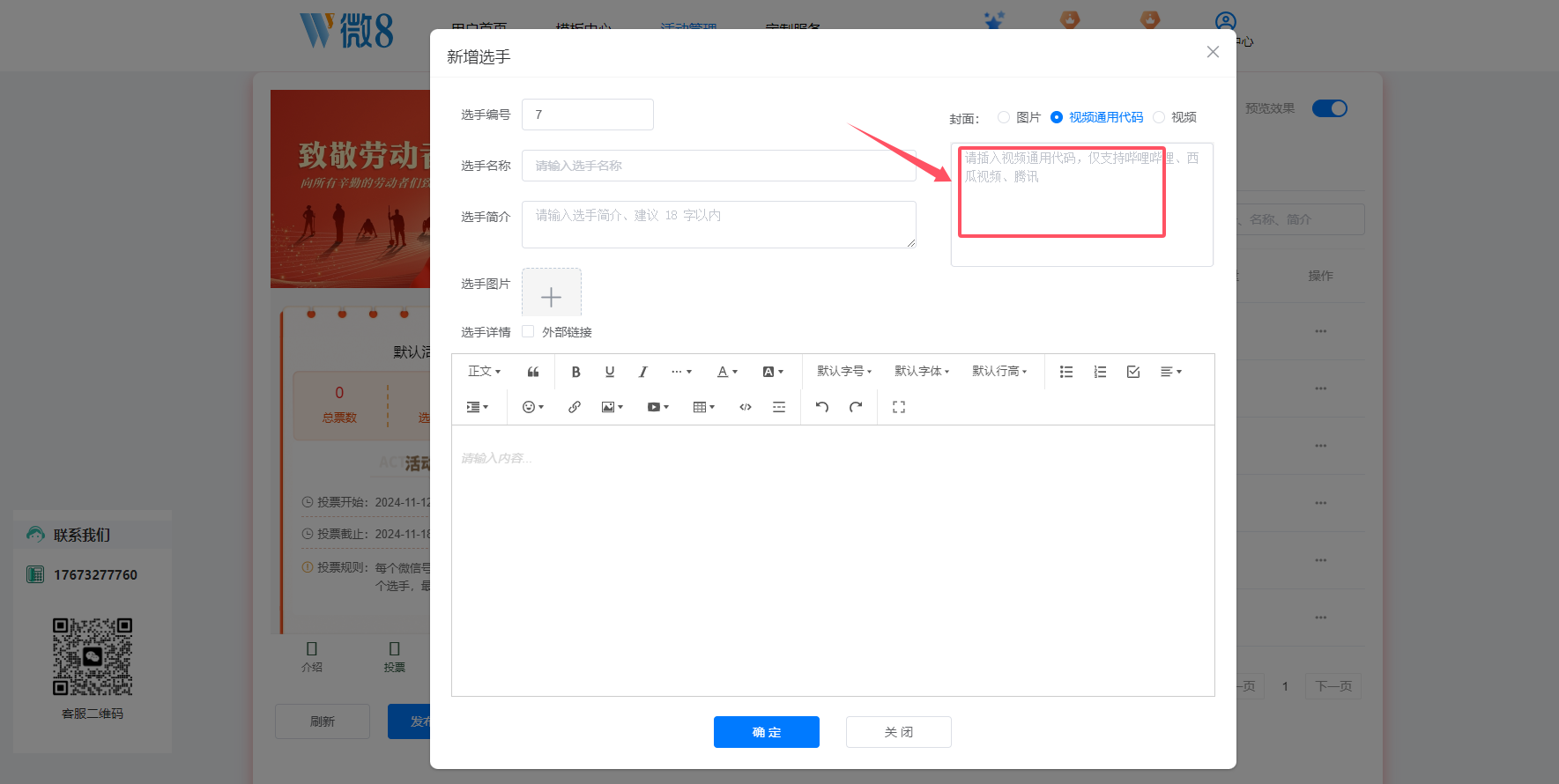Insert a horizontal divider line
The image size is (1559, 784).
[779, 407]
